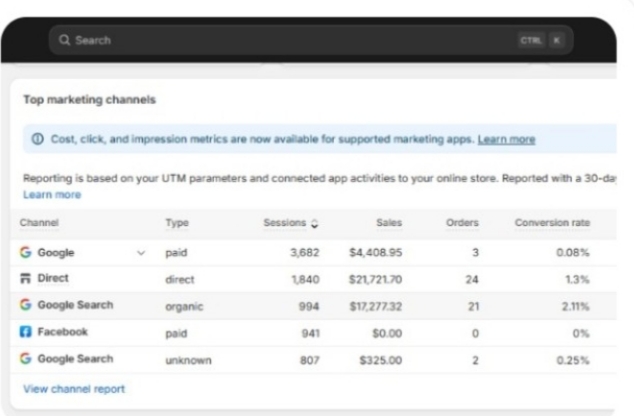Click the Type column header

[177, 223]
